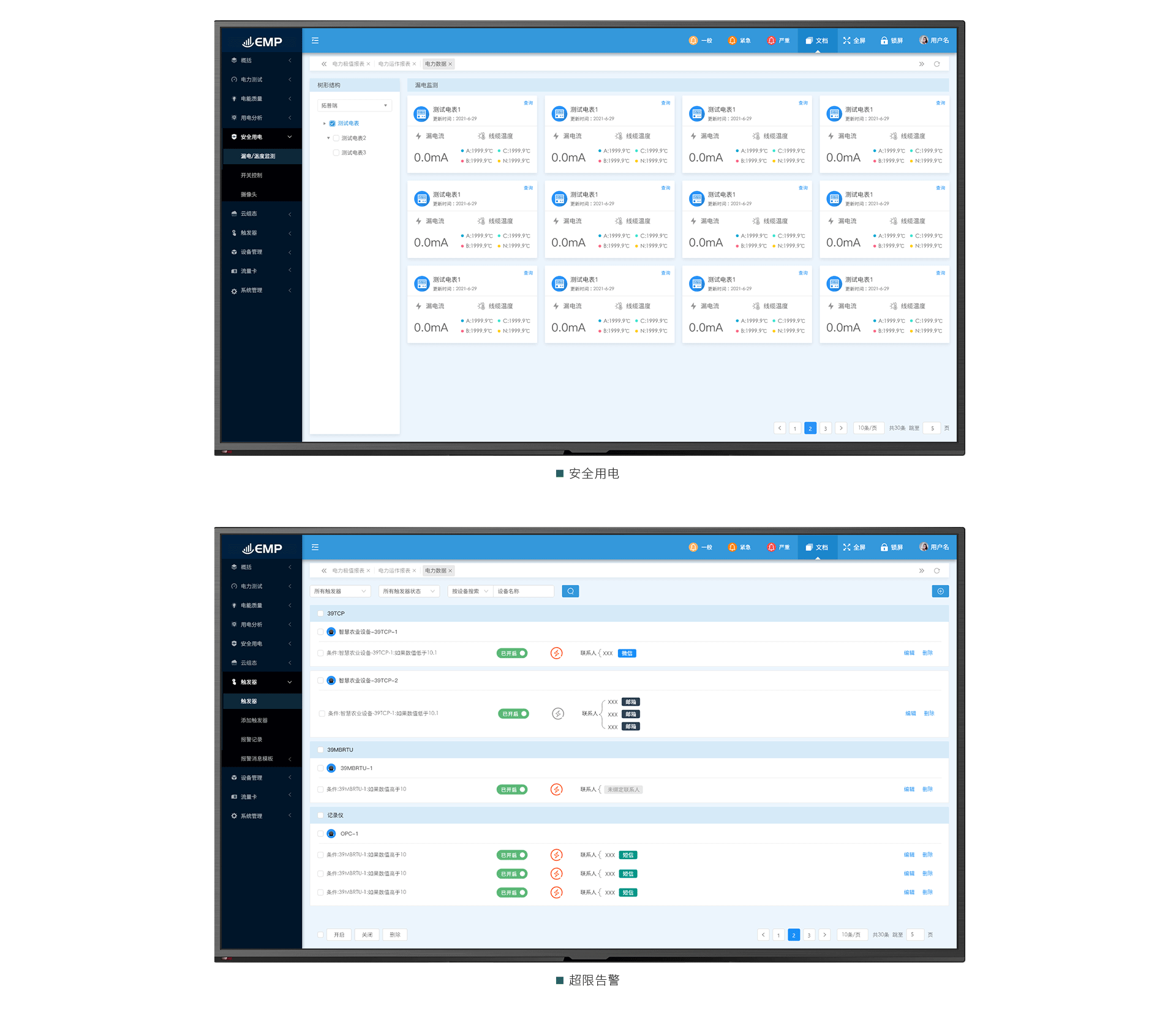Open the 按设备搜索 dropdown
The height and width of the screenshot is (1011, 1176).
[x=470, y=591]
